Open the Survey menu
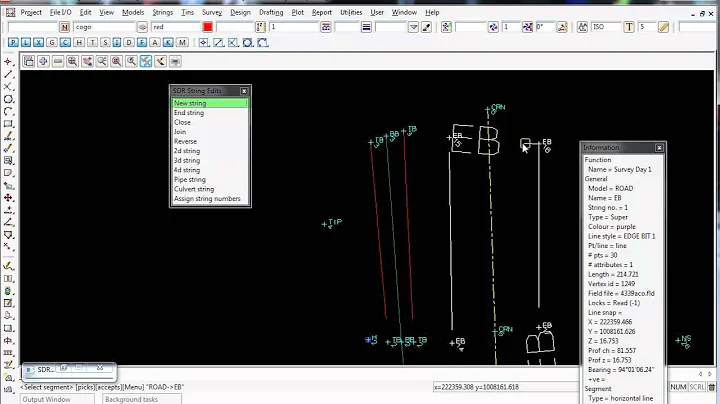Viewport: 720px width, 404px height. tap(212, 12)
